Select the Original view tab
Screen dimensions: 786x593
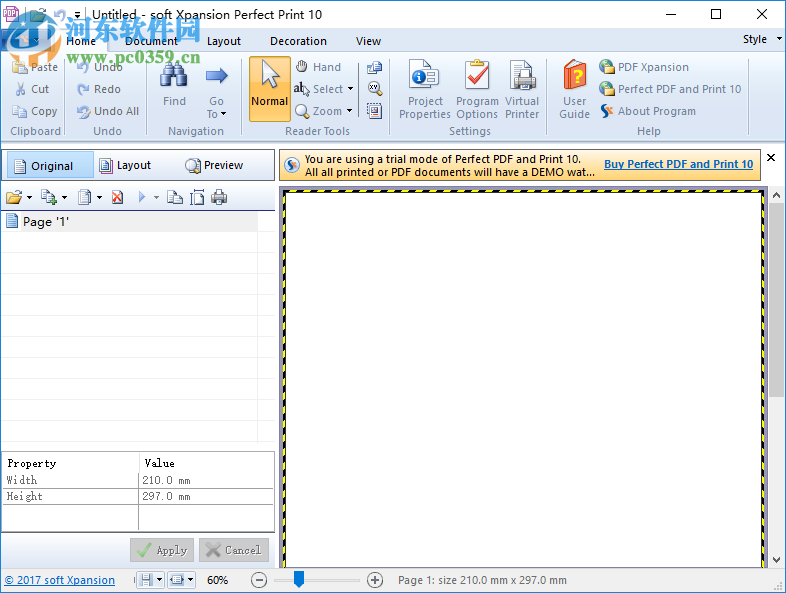(x=48, y=165)
